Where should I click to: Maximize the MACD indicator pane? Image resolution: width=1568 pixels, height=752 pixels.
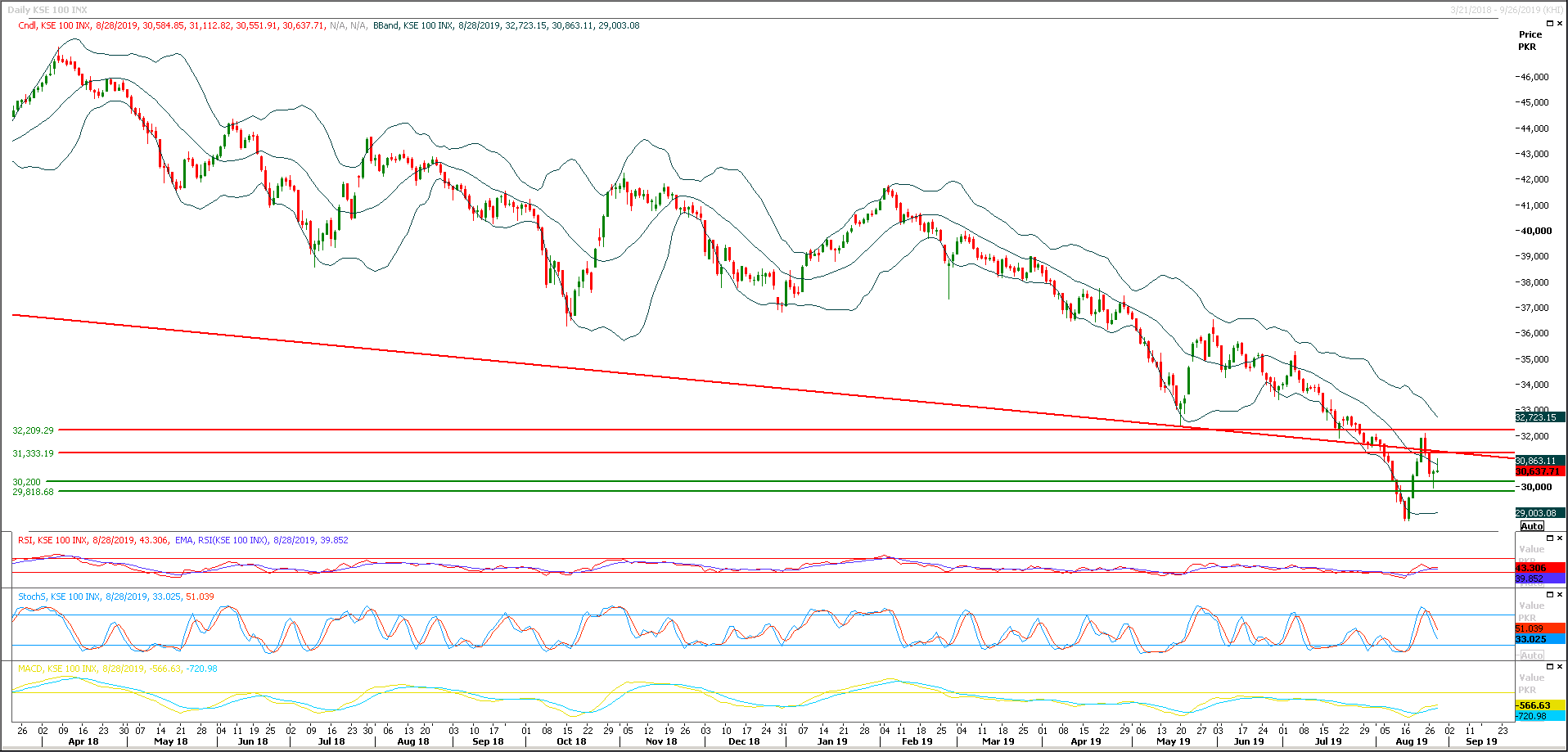click(1550, 666)
